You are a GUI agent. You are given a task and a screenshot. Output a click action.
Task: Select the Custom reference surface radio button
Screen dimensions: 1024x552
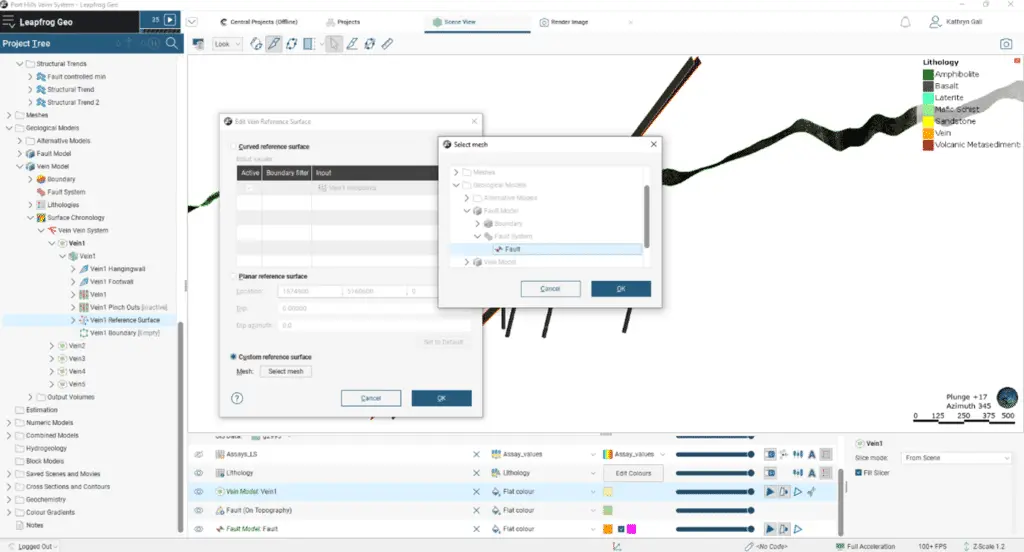pos(233,357)
